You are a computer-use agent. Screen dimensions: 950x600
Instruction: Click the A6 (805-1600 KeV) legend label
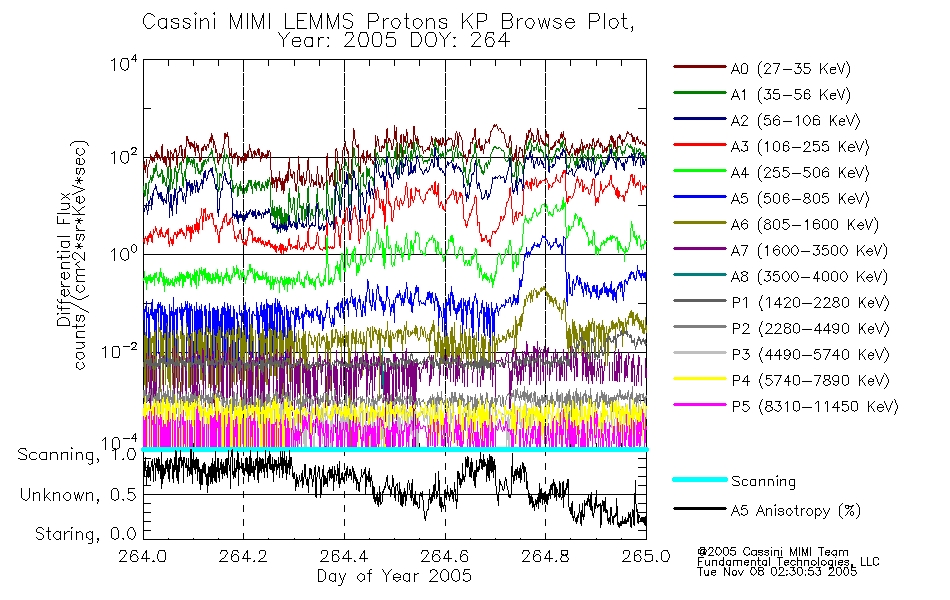(805, 225)
